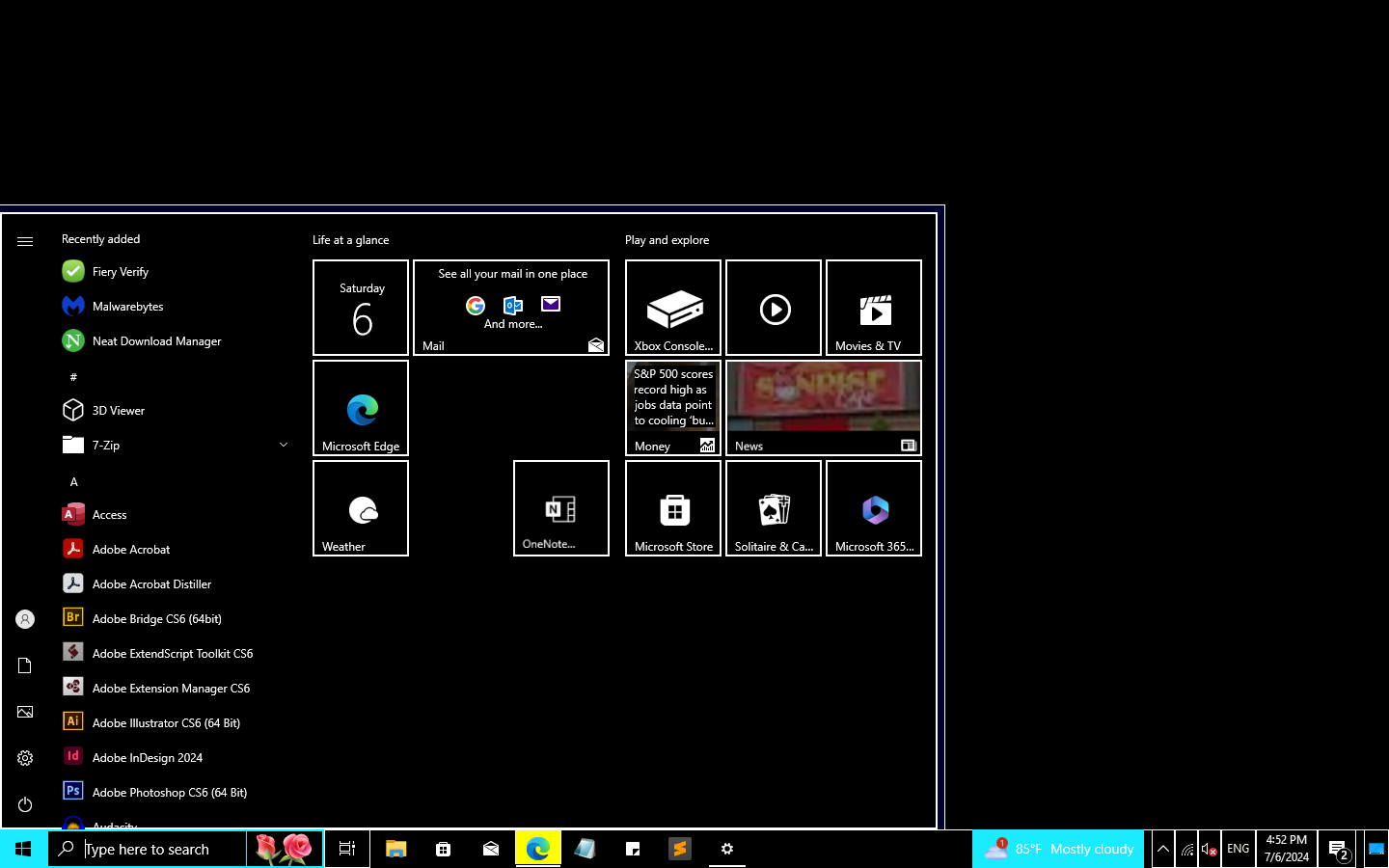Launch Adobe Photoshop CS6 (64 Bit)
Image resolution: width=1389 pixels, height=868 pixels.
pos(176,793)
